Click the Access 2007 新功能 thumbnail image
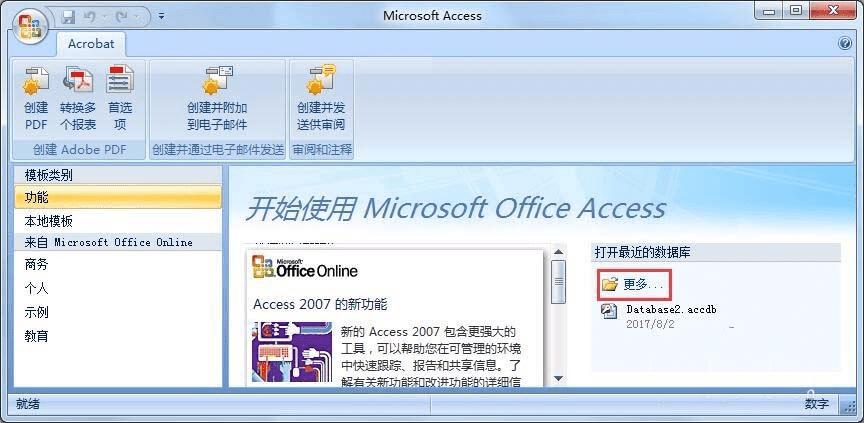 (x=292, y=352)
